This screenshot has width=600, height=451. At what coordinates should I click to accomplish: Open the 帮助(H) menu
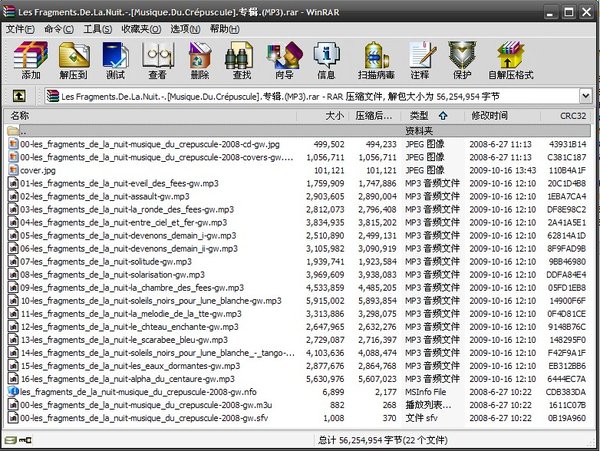[x=225, y=29]
